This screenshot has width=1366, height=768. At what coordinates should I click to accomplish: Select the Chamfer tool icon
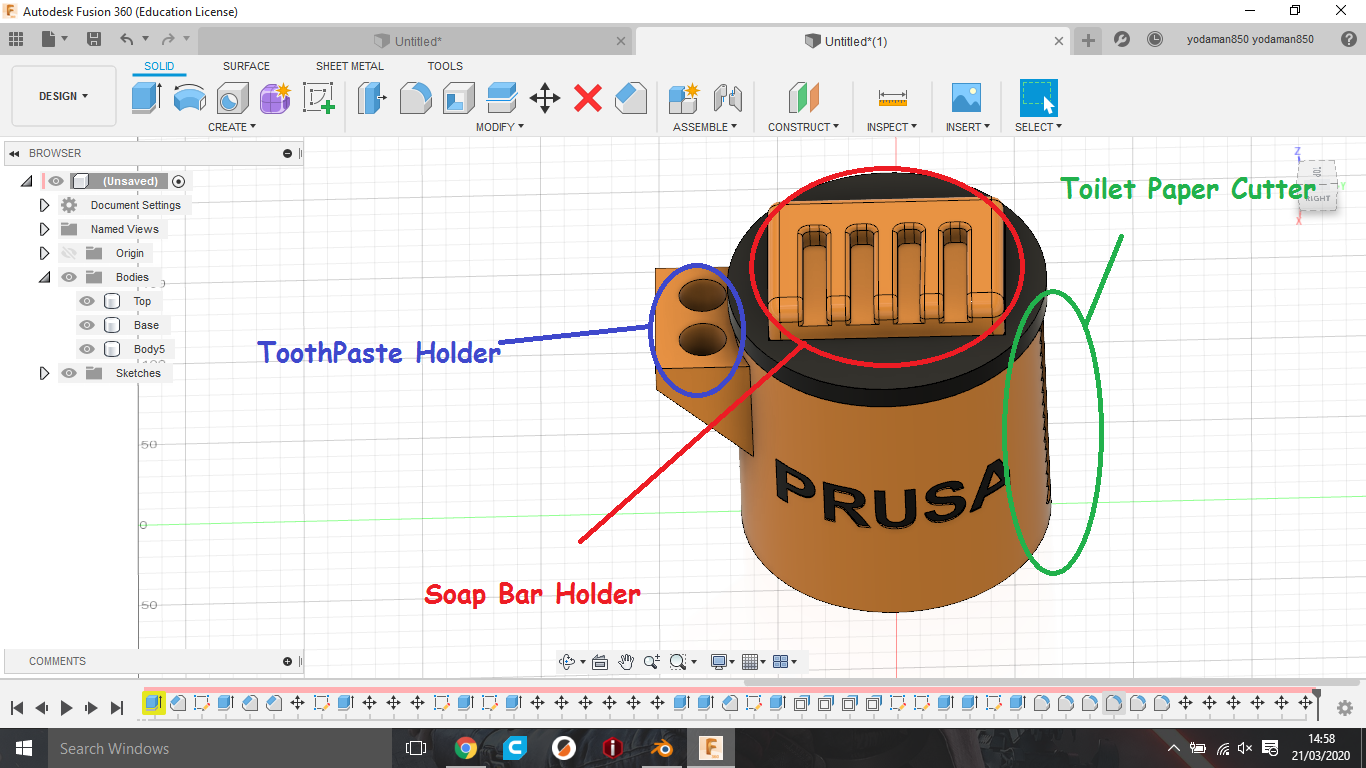pyautogui.click(x=631, y=98)
